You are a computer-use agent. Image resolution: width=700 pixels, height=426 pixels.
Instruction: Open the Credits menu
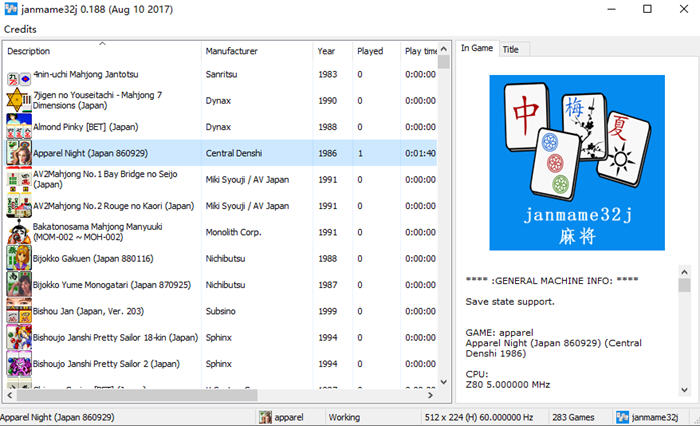pyautogui.click(x=20, y=29)
